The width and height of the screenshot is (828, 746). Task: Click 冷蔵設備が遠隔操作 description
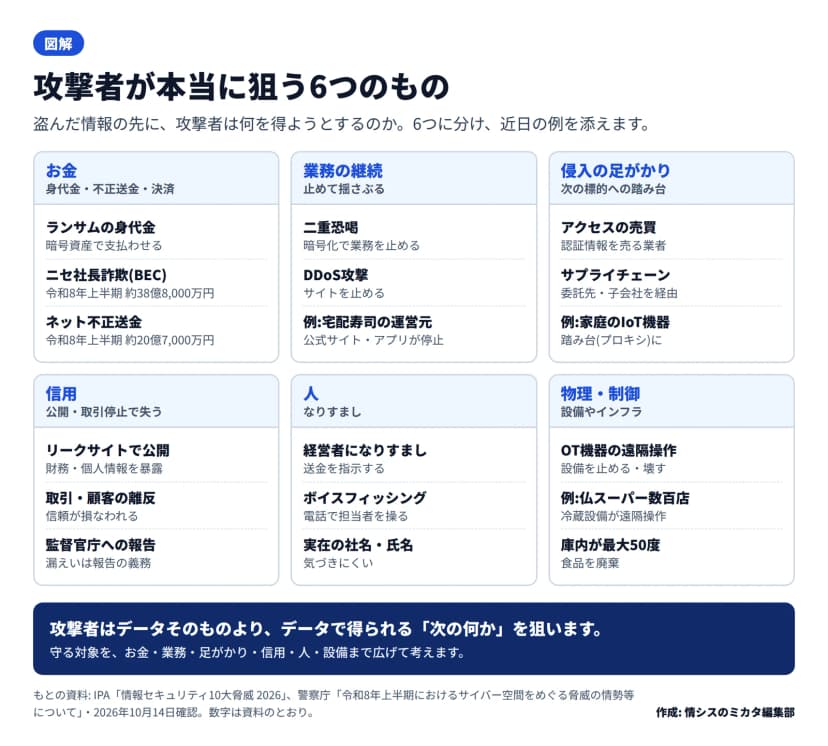click(613, 516)
